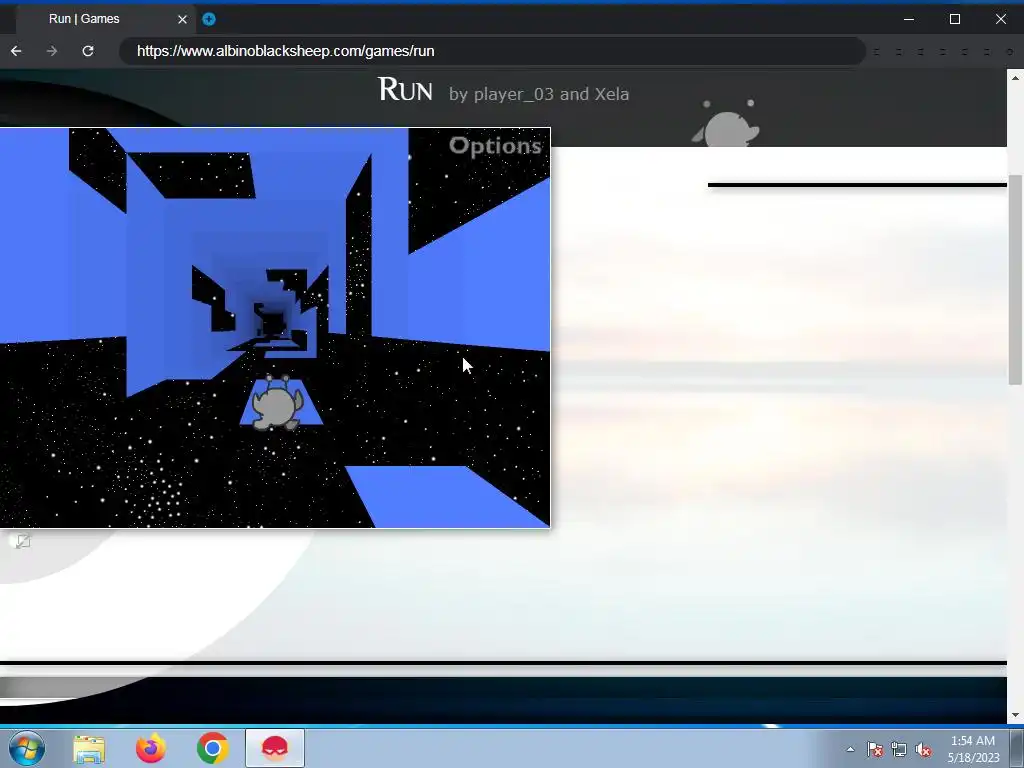Screen dimensions: 1024x768
Task: Minimize the browser window
Action: [908, 19]
